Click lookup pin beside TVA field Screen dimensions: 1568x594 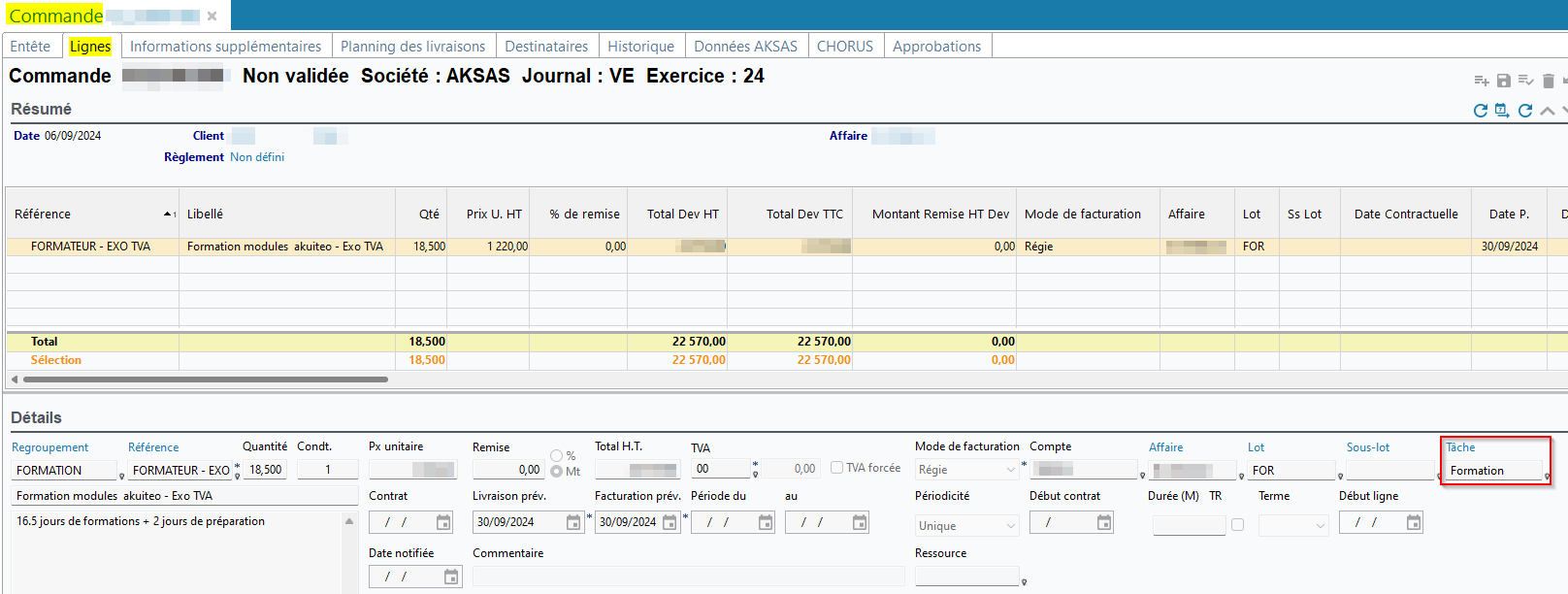[x=755, y=477]
